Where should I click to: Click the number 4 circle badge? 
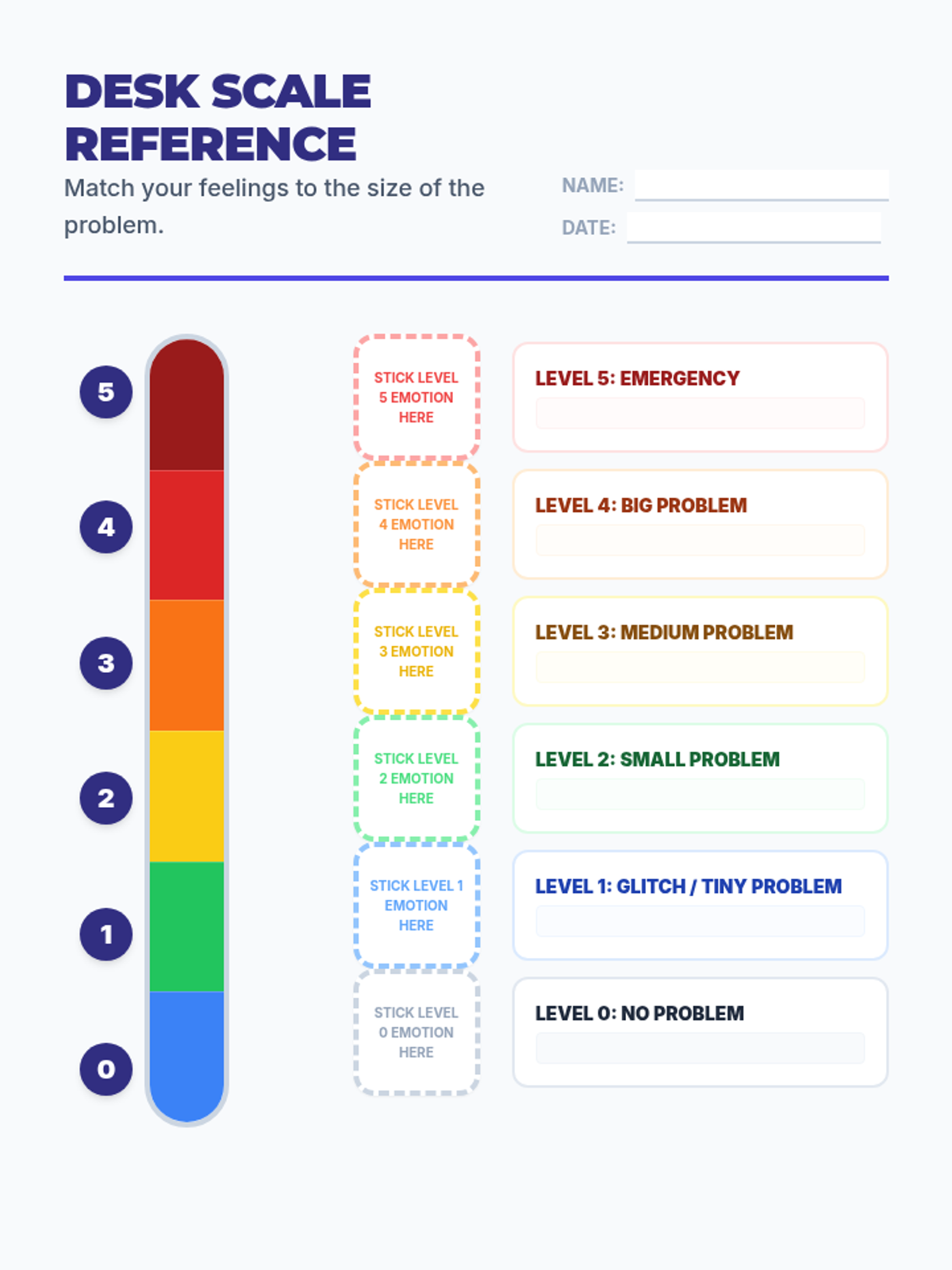point(106,527)
